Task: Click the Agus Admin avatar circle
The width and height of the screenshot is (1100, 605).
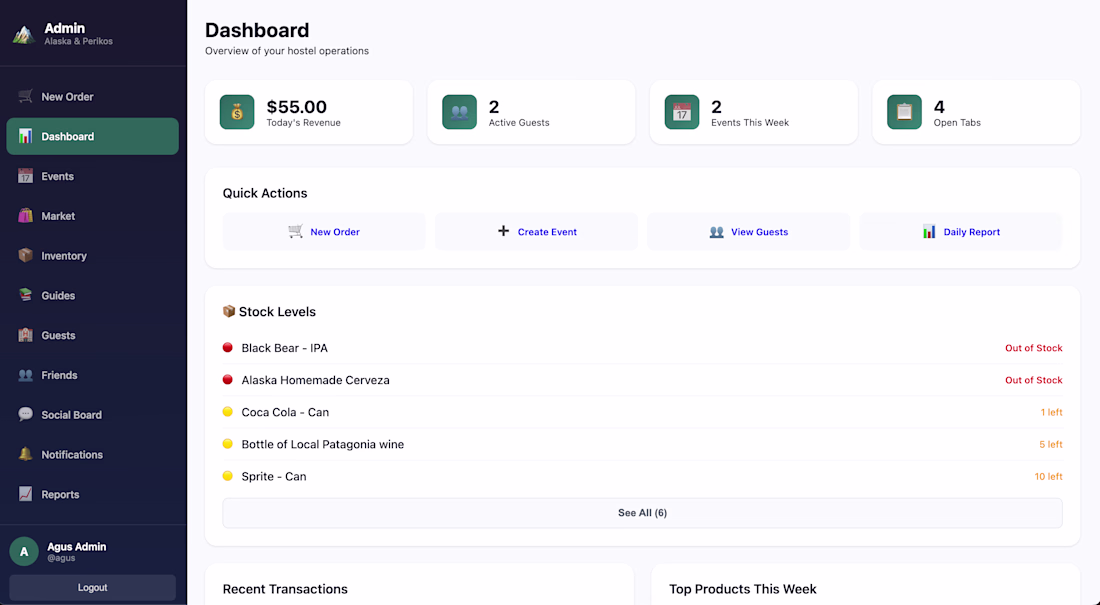Action: (24, 551)
